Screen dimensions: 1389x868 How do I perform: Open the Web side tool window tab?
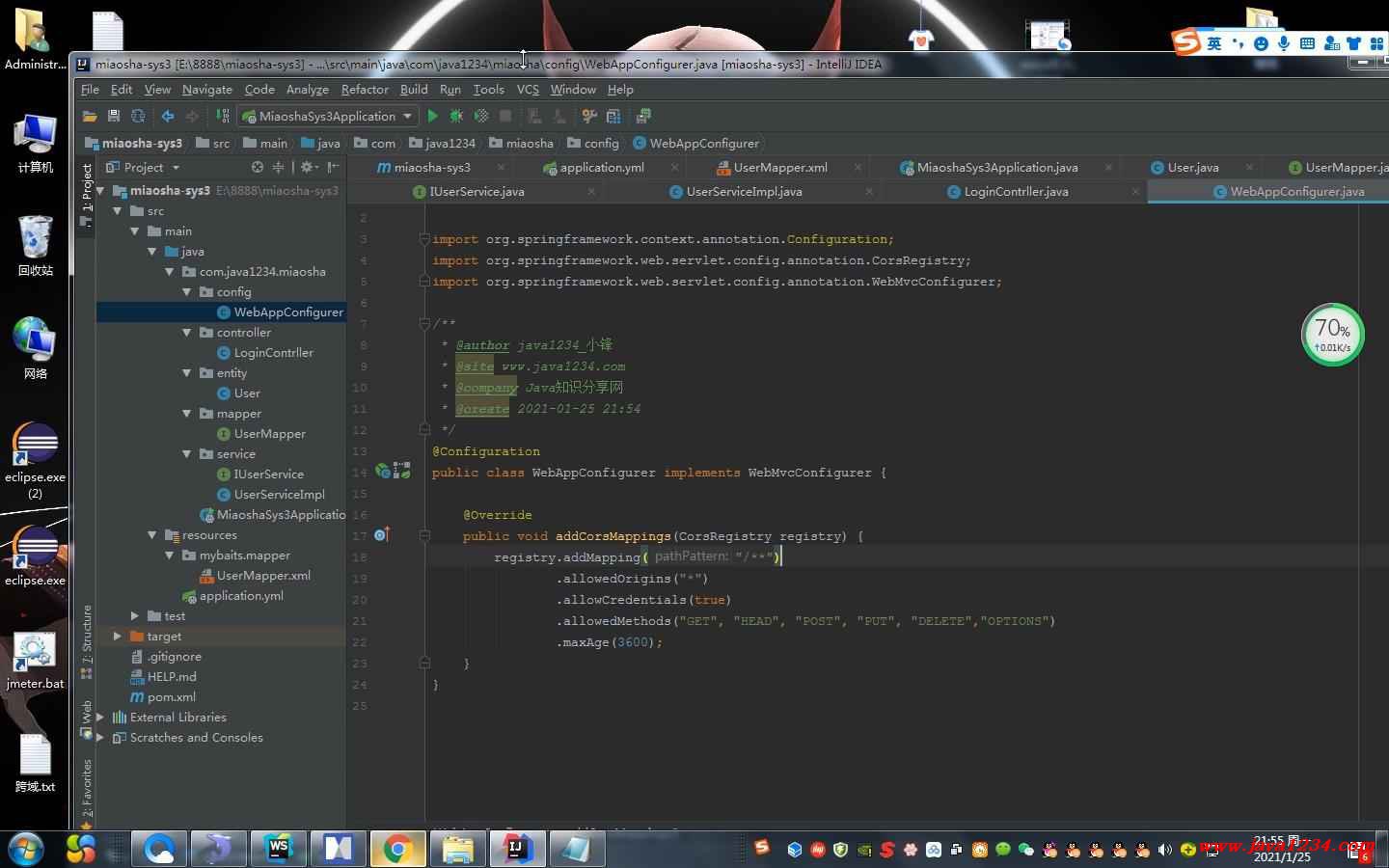pyautogui.click(x=87, y=719)
